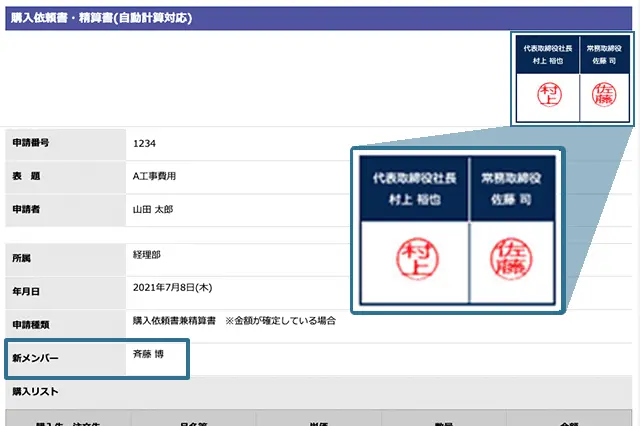The height and width of the screenshot is (426, 640).
Task: Select the enlarged 佐藤 red seal stamp
Action: 511,260
